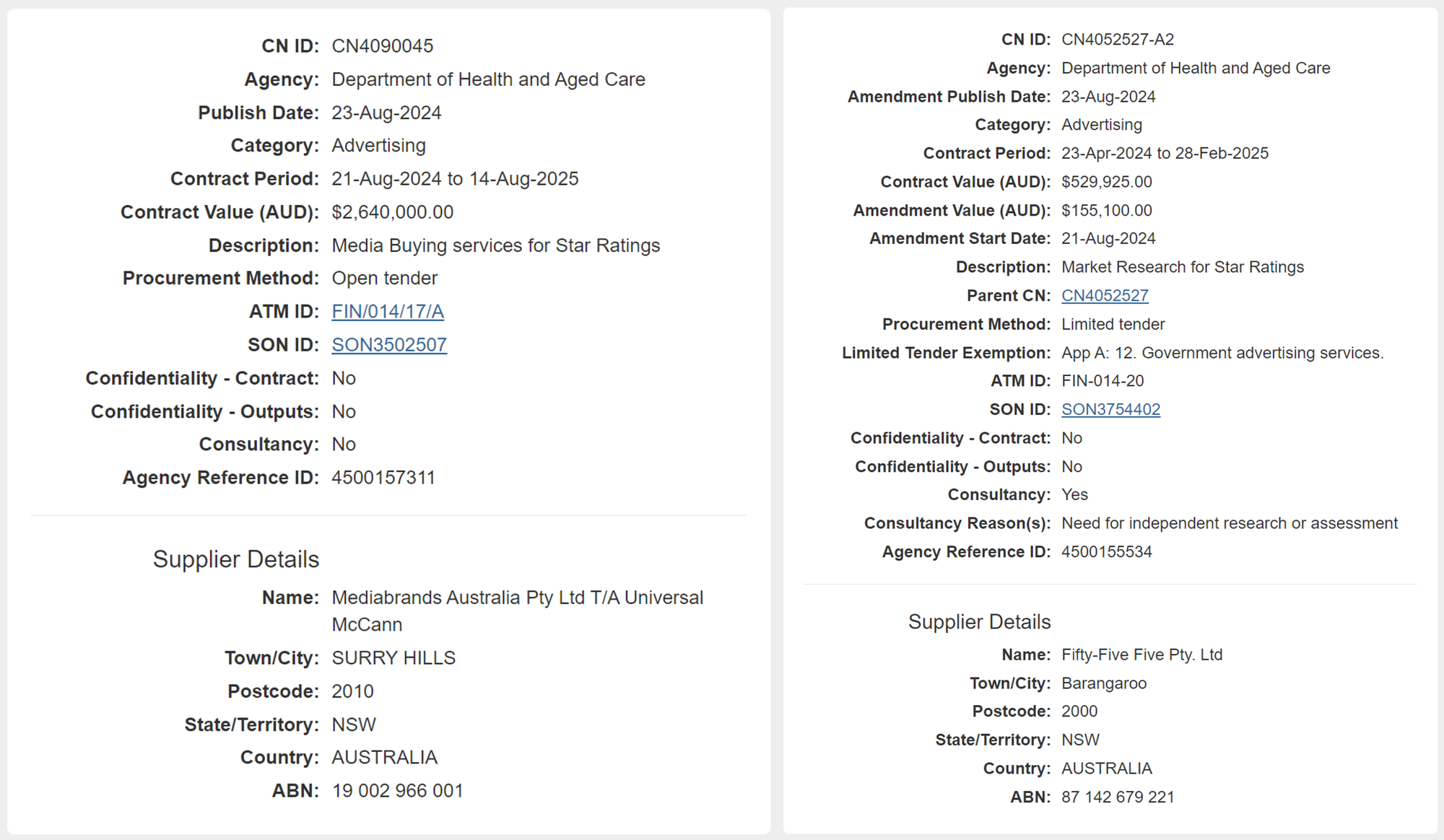Select supplier name Mediabrands Australia Pty Ltd
Image resolution: width=1444 pixels, height=840 pixels.
pos(517,597)
